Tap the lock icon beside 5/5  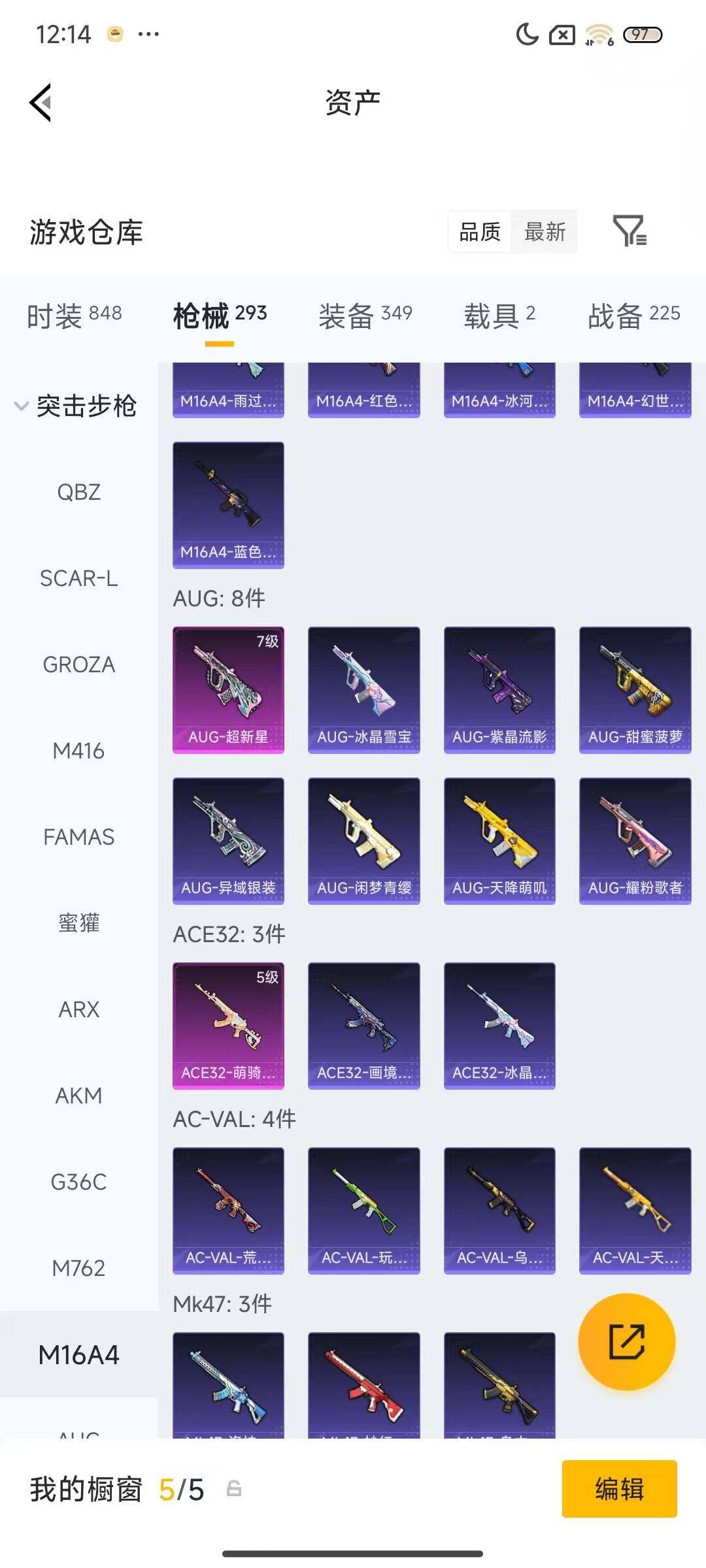(x=234, y=1489)
